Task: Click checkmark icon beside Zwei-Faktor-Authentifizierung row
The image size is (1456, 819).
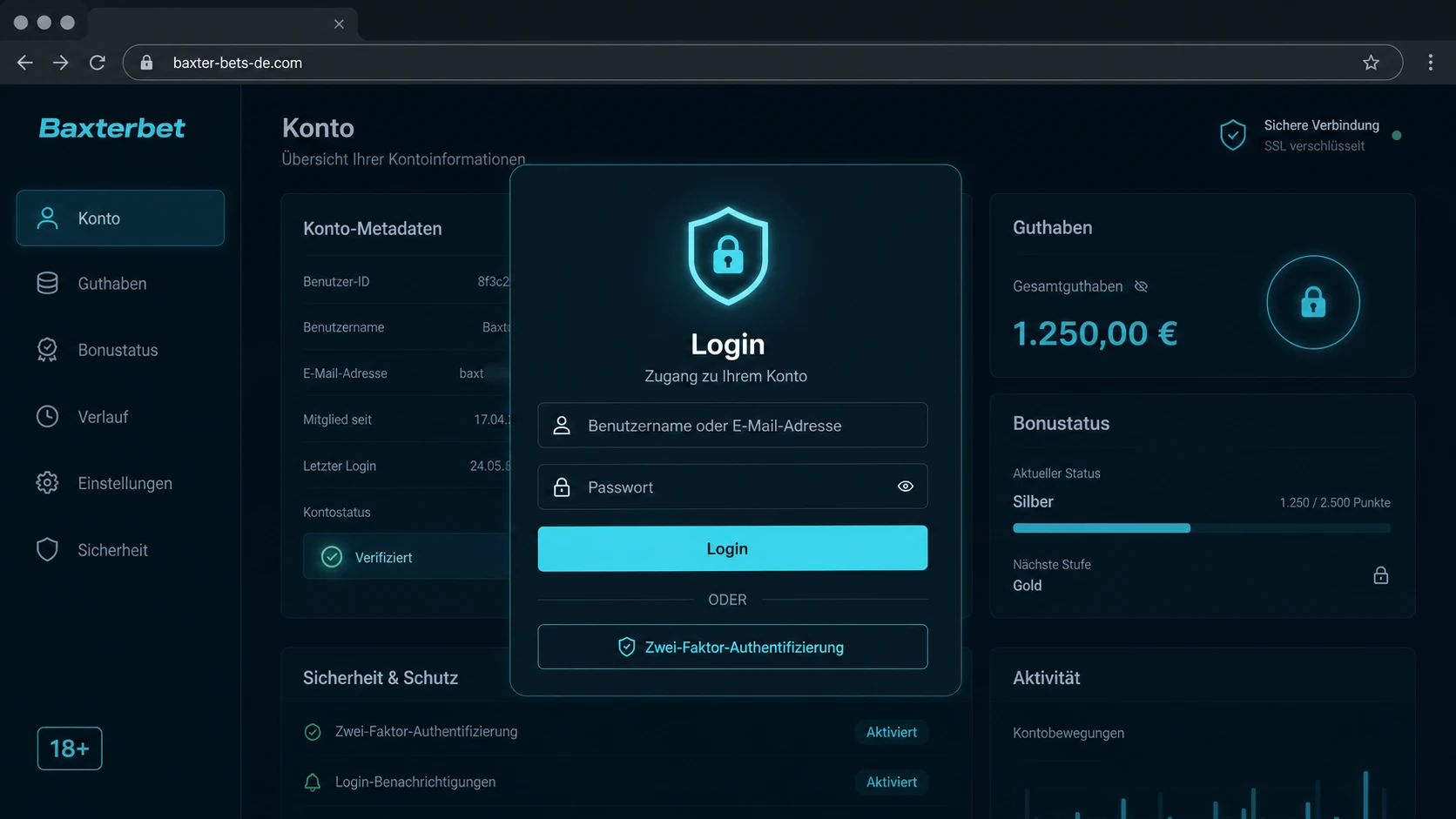Action: click(x=313, y=732)
